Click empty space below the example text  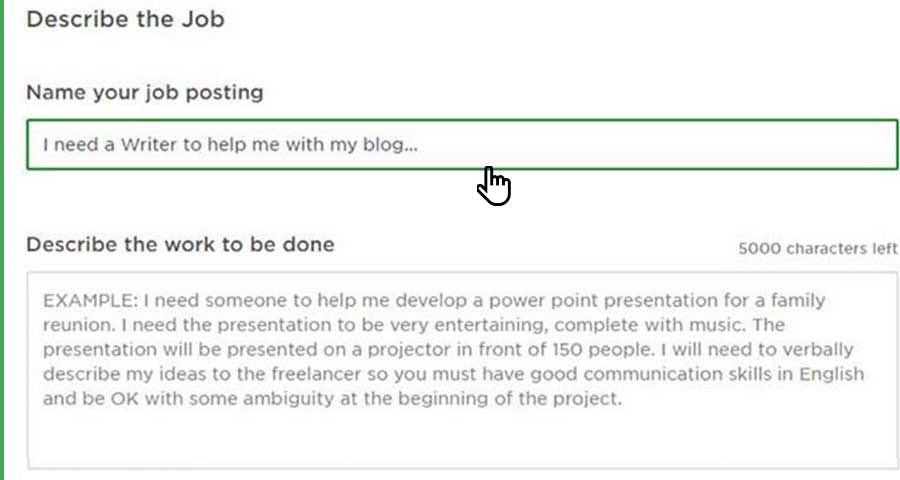click(x=460, y=440)
